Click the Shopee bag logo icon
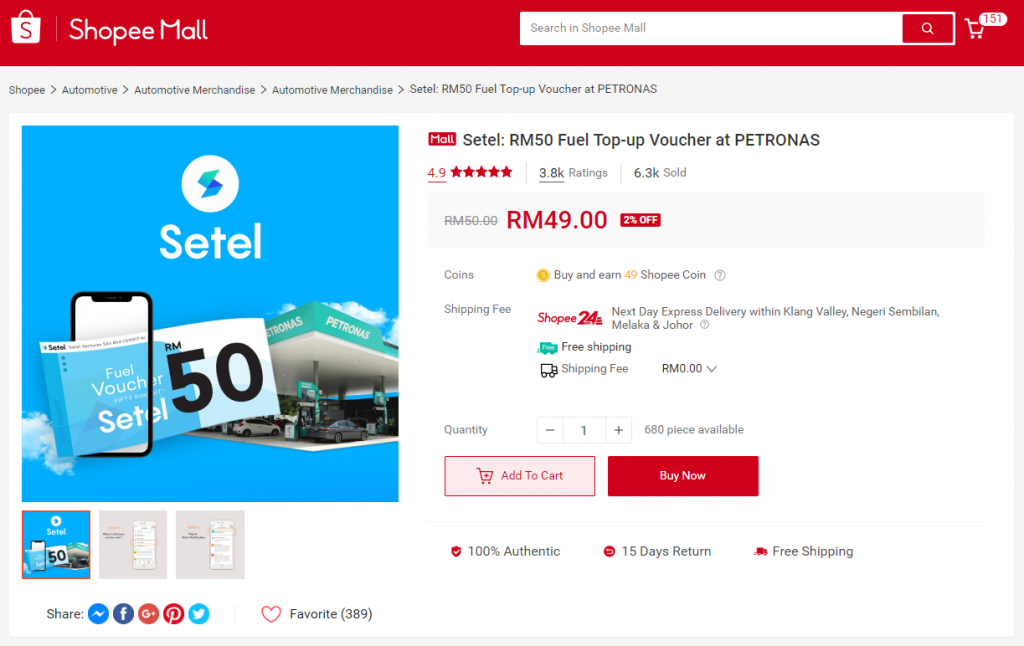1024x646 pixels. 25,28
